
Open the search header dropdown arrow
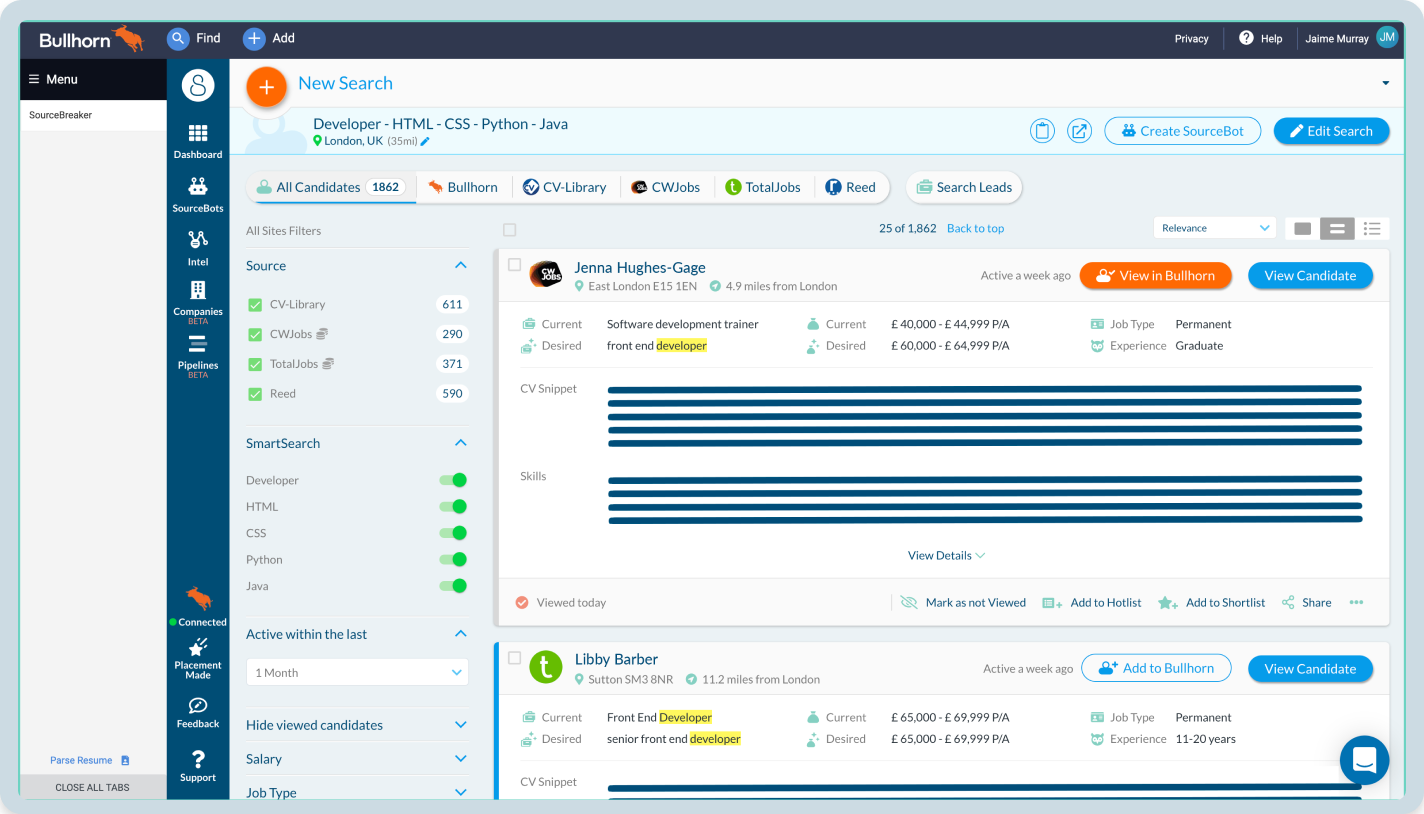[x=1386, y=83]
